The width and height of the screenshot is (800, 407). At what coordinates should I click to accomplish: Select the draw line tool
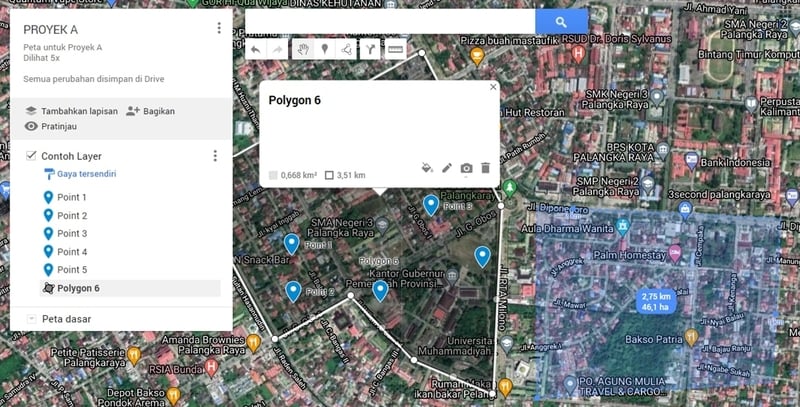(346, 49)
